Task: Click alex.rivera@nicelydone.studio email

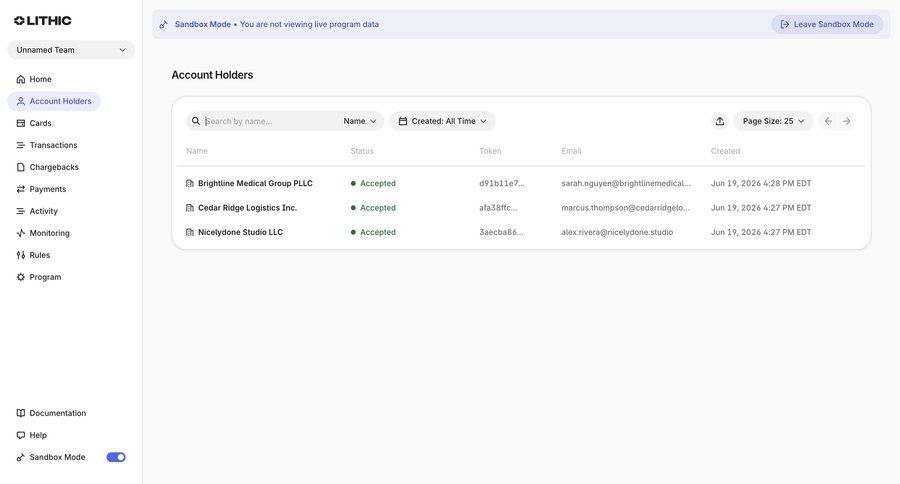Action: 617,232
